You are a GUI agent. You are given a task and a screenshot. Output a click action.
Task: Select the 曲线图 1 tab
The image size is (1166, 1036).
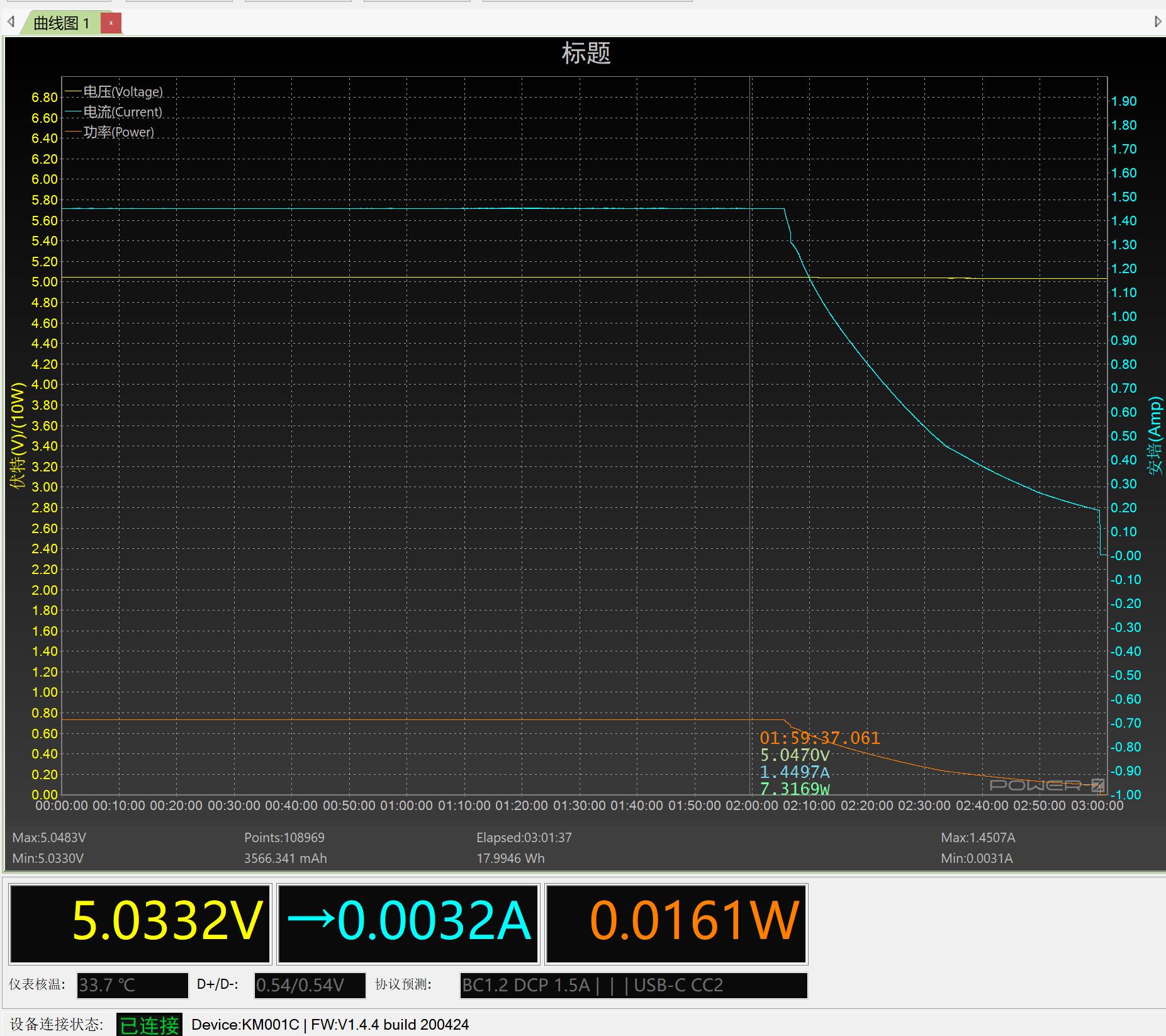[x=62, y=23]
